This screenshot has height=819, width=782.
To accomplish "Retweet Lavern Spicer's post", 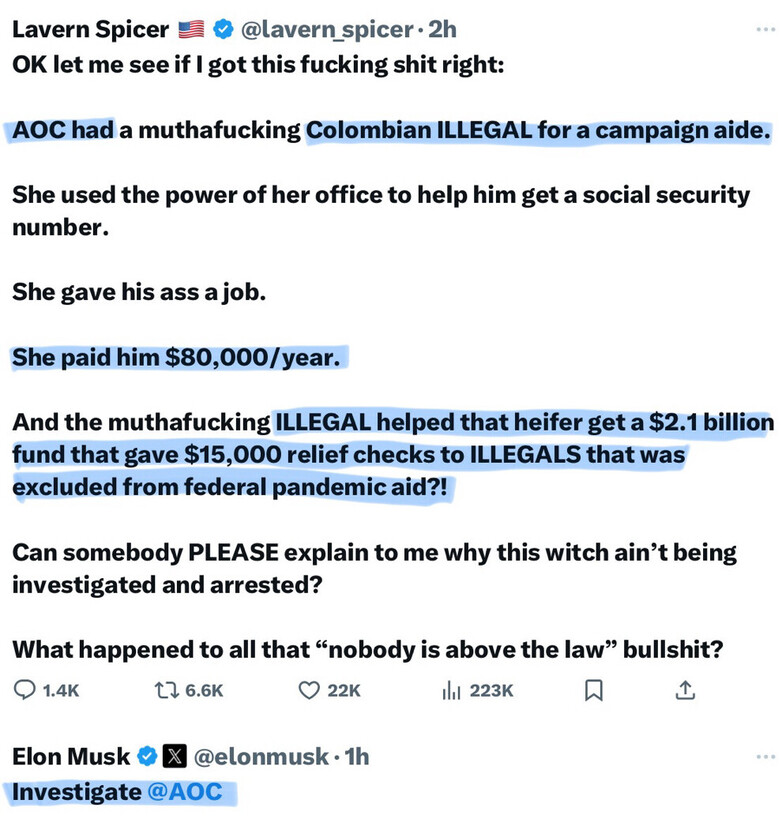I will point(164,690).
